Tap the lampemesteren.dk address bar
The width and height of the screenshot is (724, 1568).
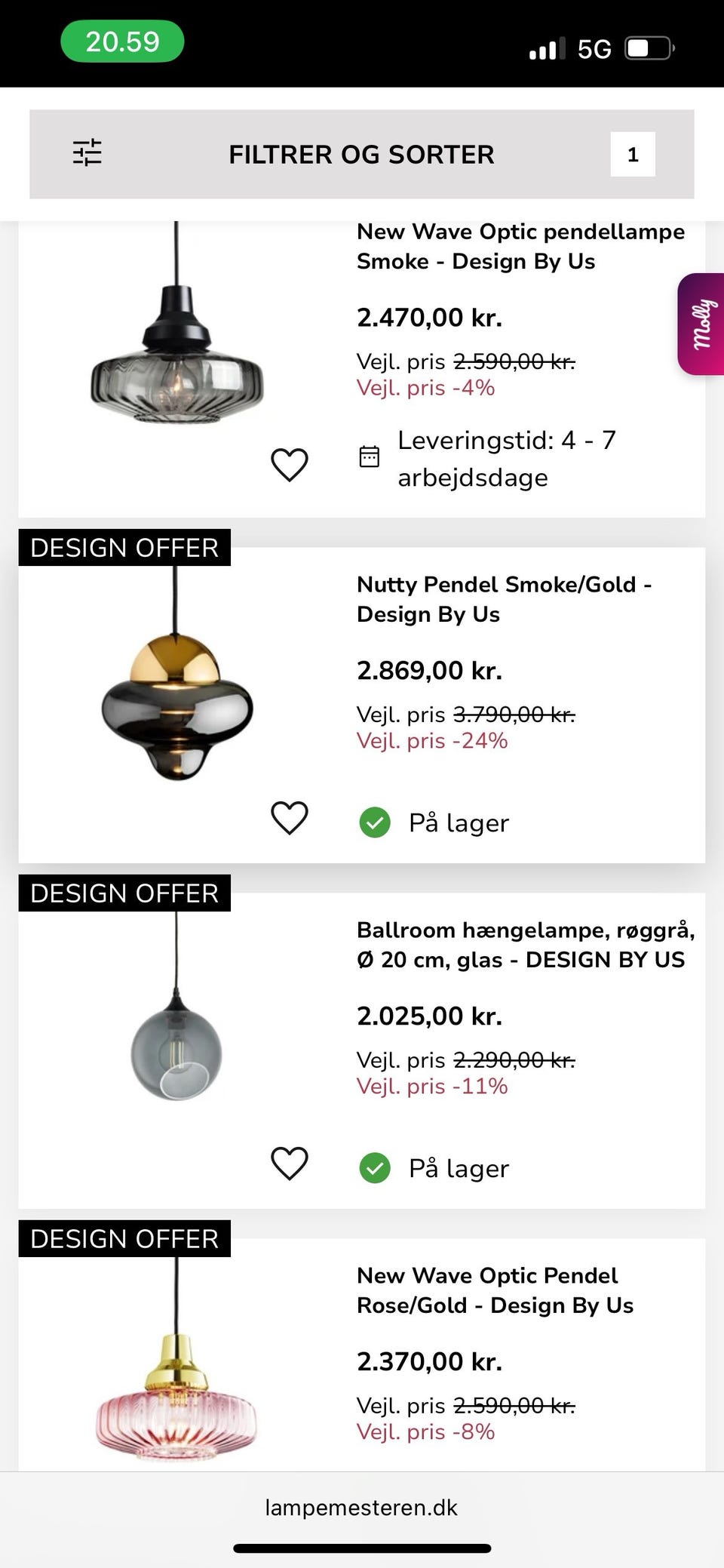point(361,1508)
